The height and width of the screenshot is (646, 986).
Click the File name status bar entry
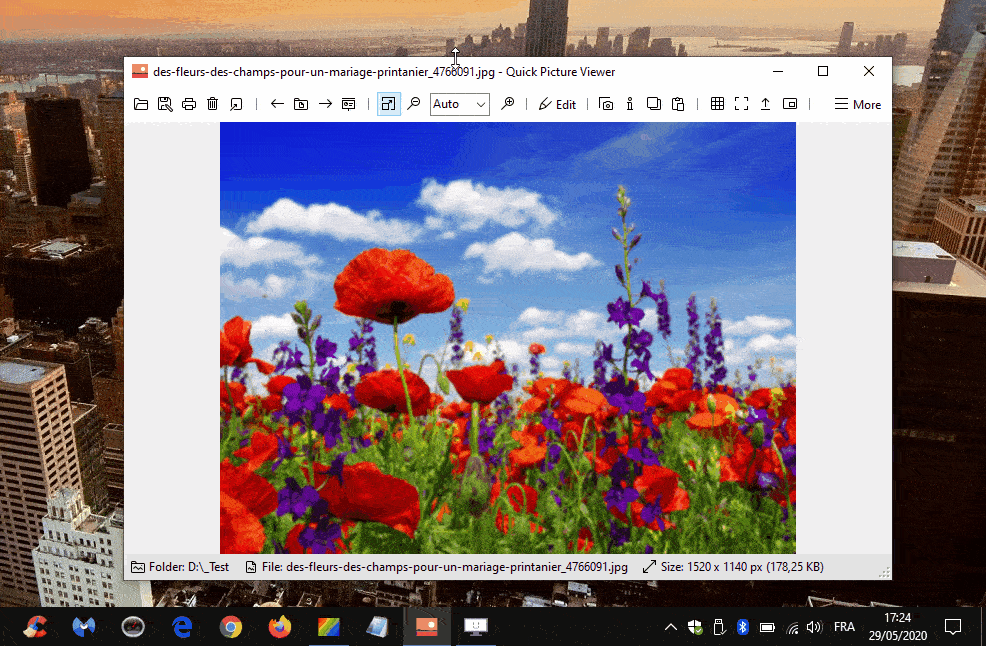pyautogui.click(x=436, y=567)
